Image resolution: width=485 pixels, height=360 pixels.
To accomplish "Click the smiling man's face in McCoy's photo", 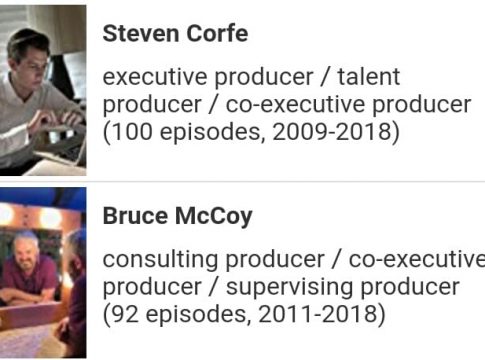I will pyautogui.click(x=26, y=250).
